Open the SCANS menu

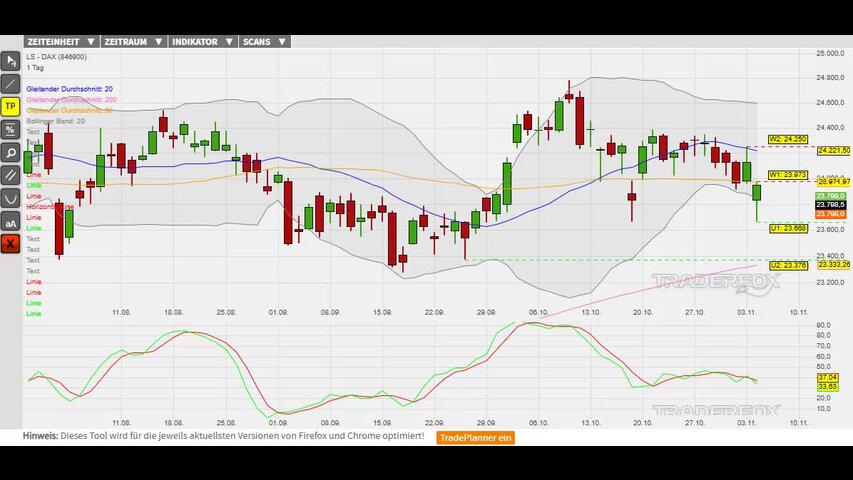click(264, 42)
